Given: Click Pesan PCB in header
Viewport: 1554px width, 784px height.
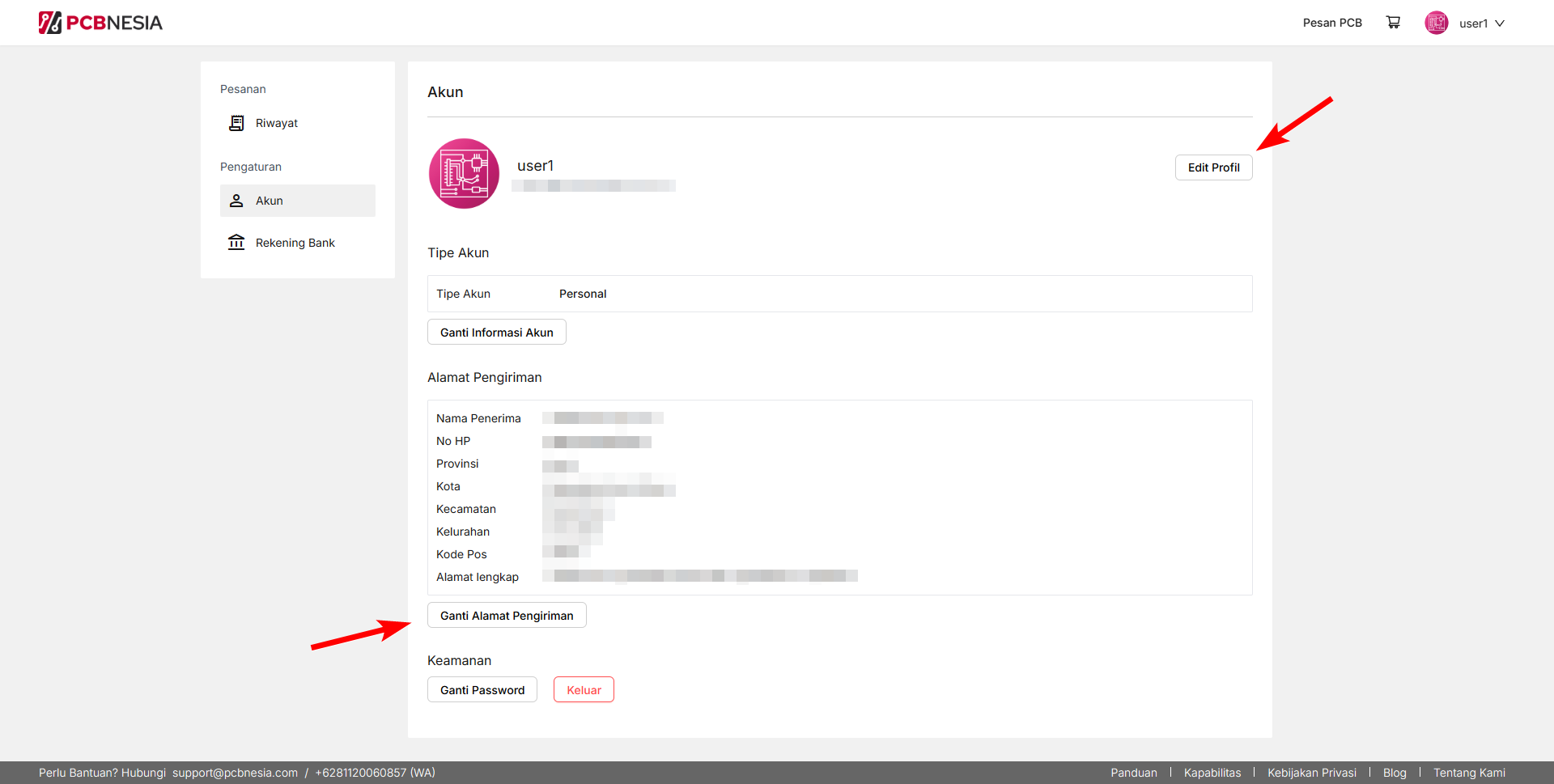Looking at the screenshot, I should 1332,23.
